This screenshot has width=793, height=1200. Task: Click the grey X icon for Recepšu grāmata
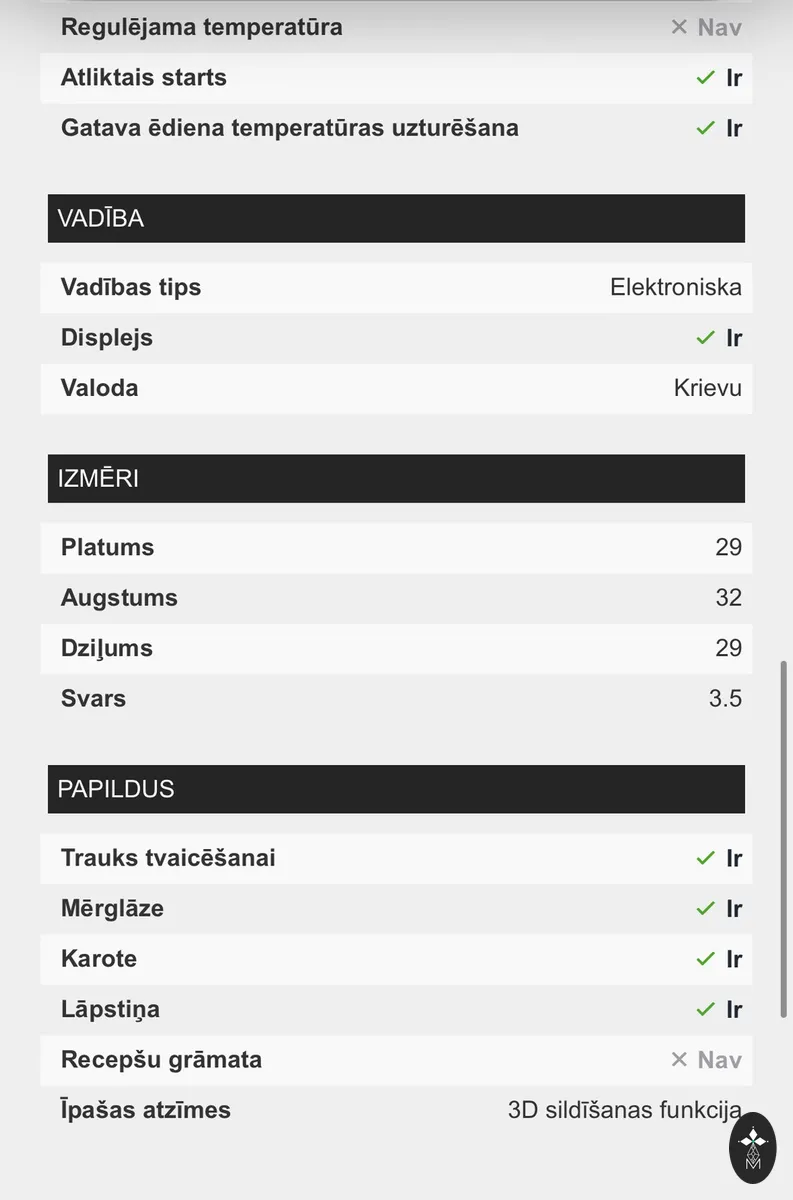click(x=679, y=1059)
